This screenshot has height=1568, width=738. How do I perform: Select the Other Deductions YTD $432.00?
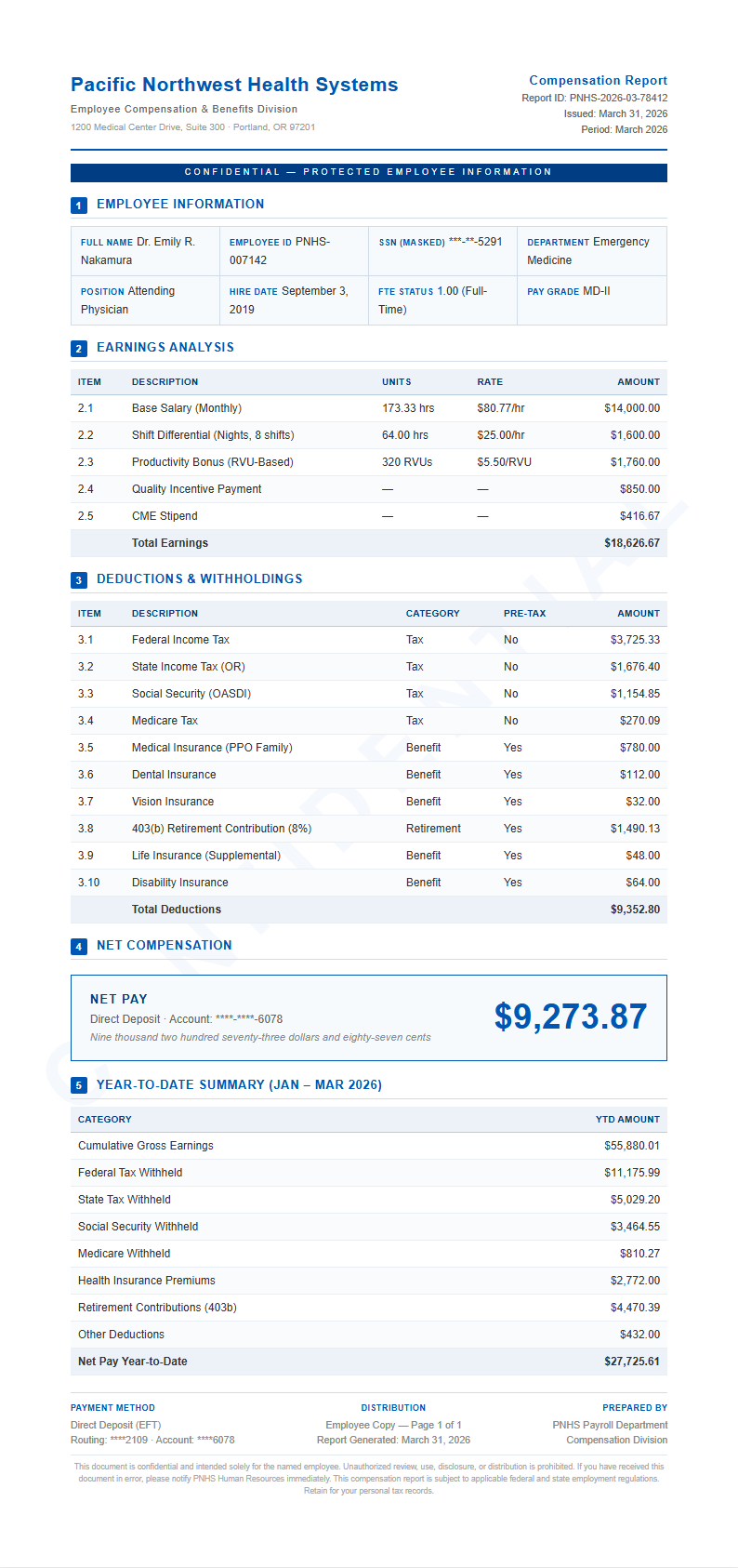639,1335
